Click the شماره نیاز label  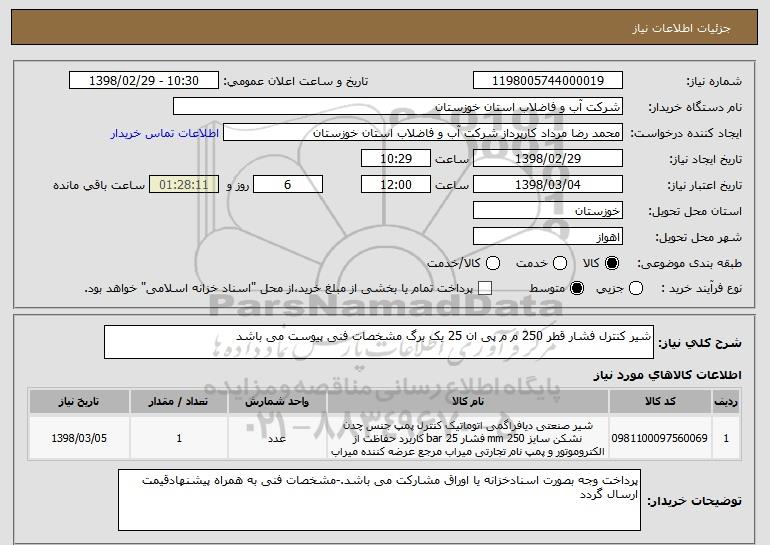pos(714,81)
